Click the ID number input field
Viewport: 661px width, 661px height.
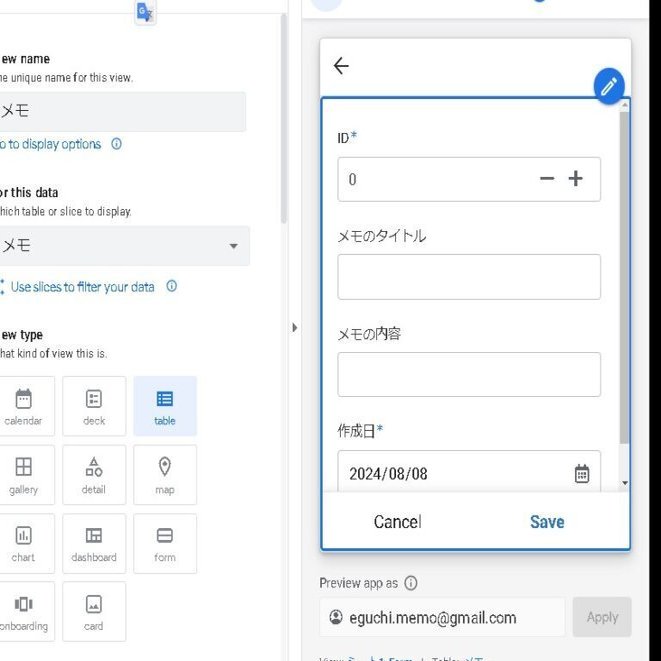[x=469, y=179]
